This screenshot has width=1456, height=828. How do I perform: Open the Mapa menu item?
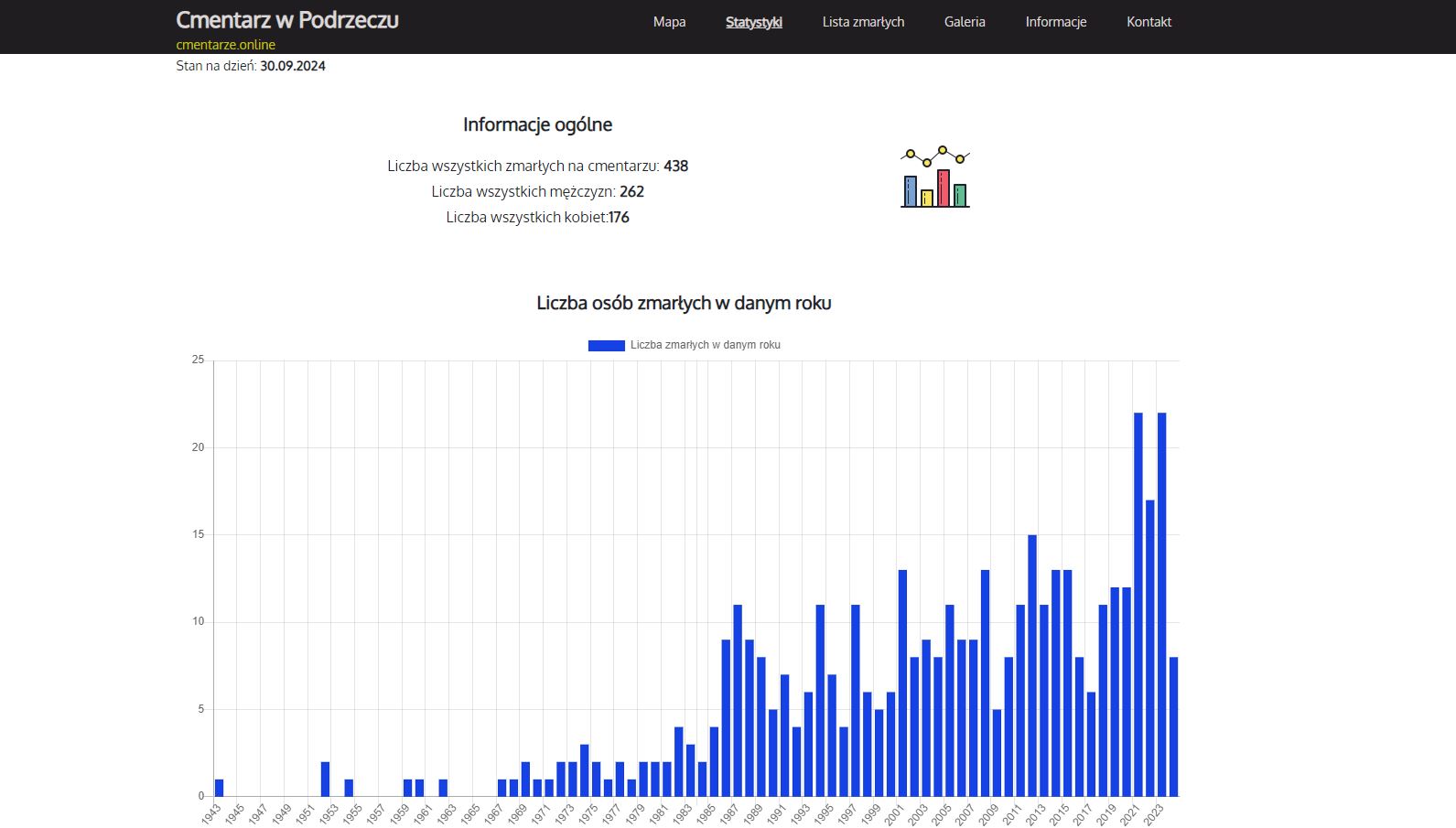[669, 22]
